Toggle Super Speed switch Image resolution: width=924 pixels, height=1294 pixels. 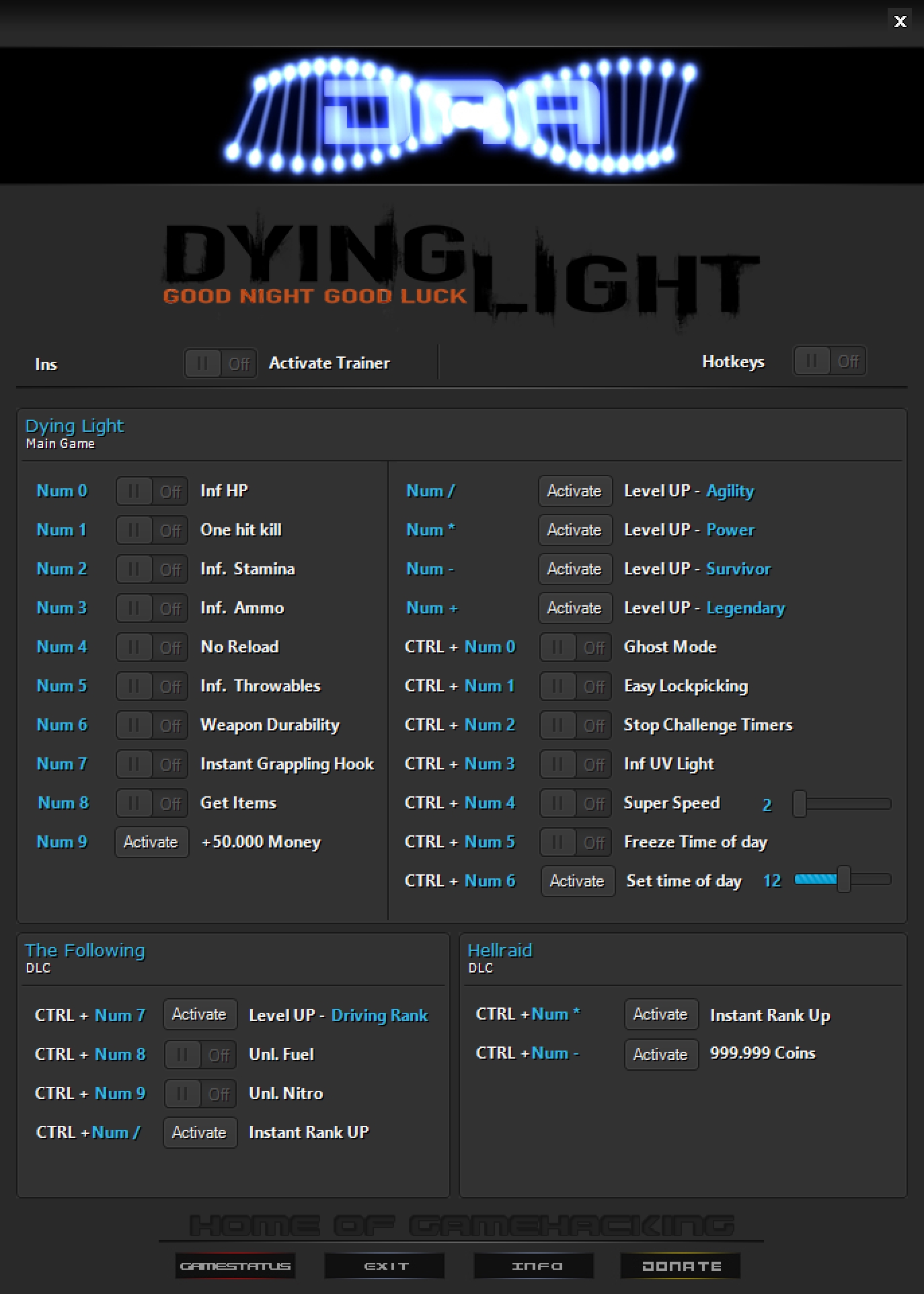(x=576, y=803)
